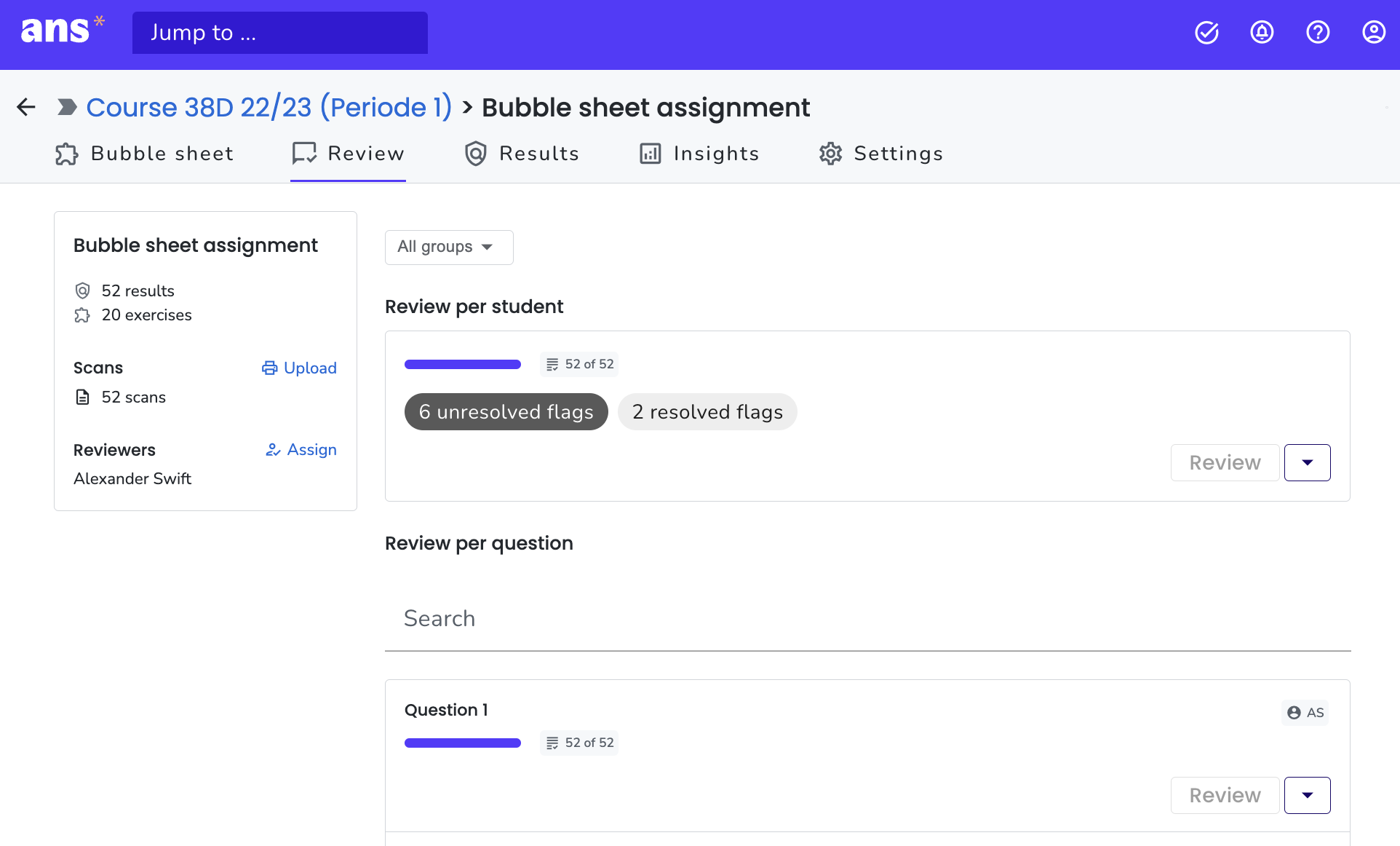
Task: Click the Reviewers section label
Action: pyautogui.click(x=114, y=450)
